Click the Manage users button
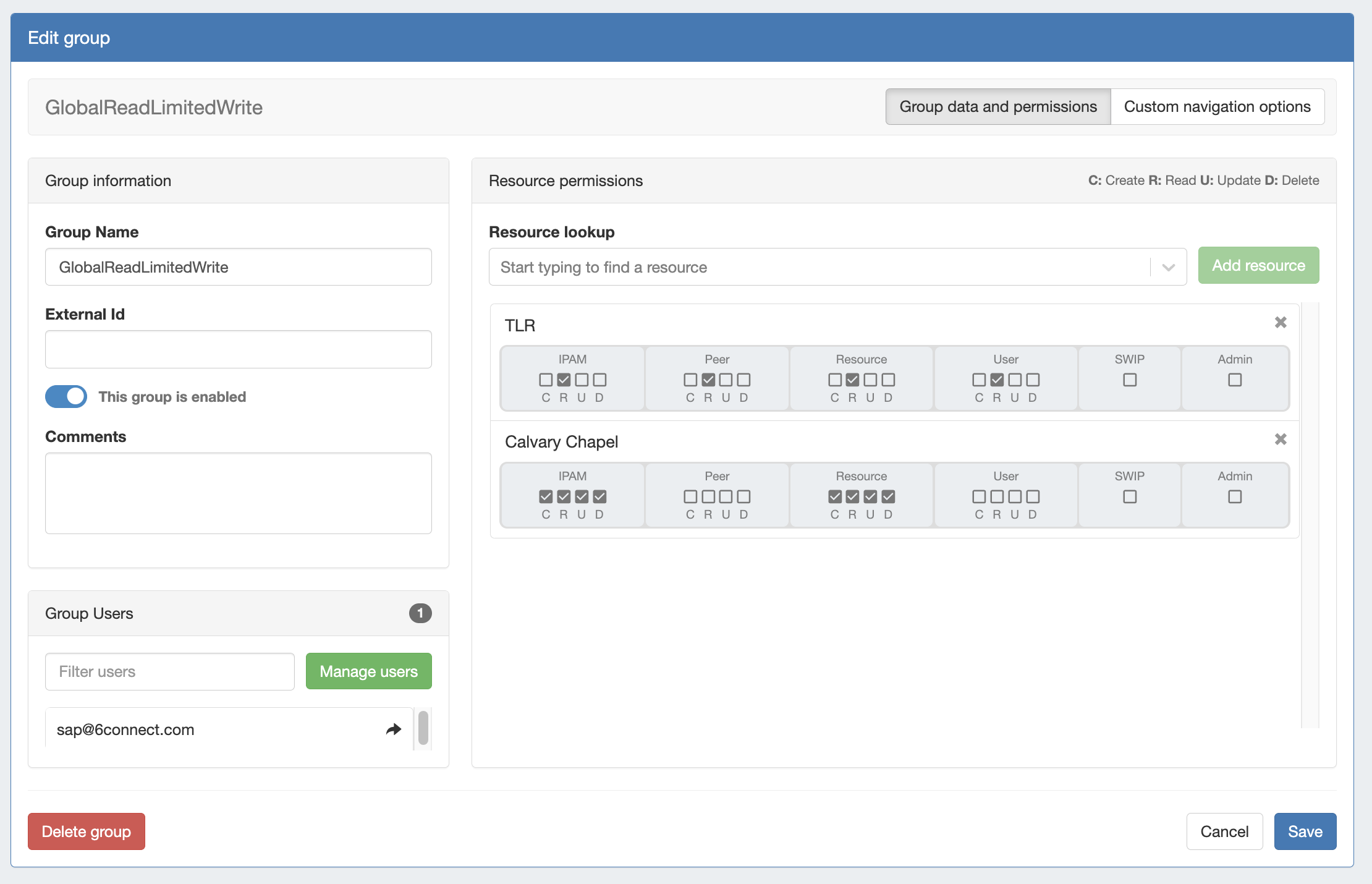 368,671
